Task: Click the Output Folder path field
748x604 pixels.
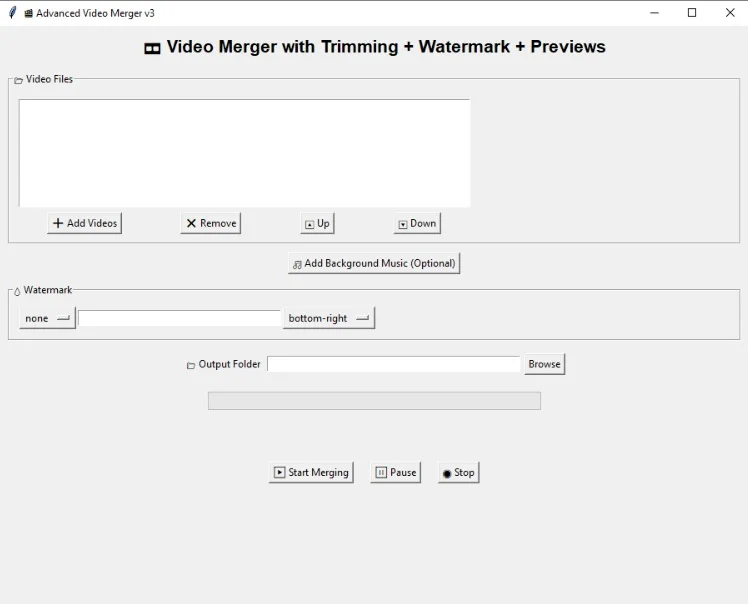Action: pos(394,364)
